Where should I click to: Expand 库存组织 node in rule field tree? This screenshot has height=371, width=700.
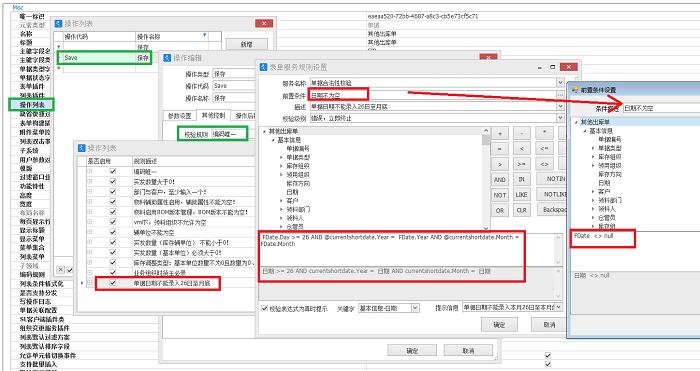pos(281,166)
